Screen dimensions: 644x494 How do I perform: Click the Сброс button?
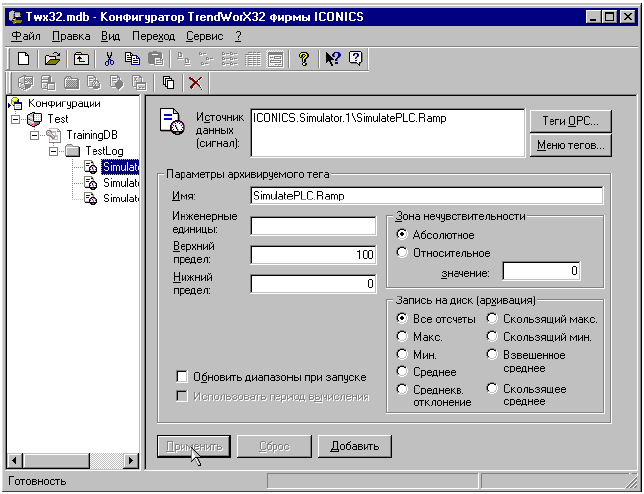click(274, 446)
